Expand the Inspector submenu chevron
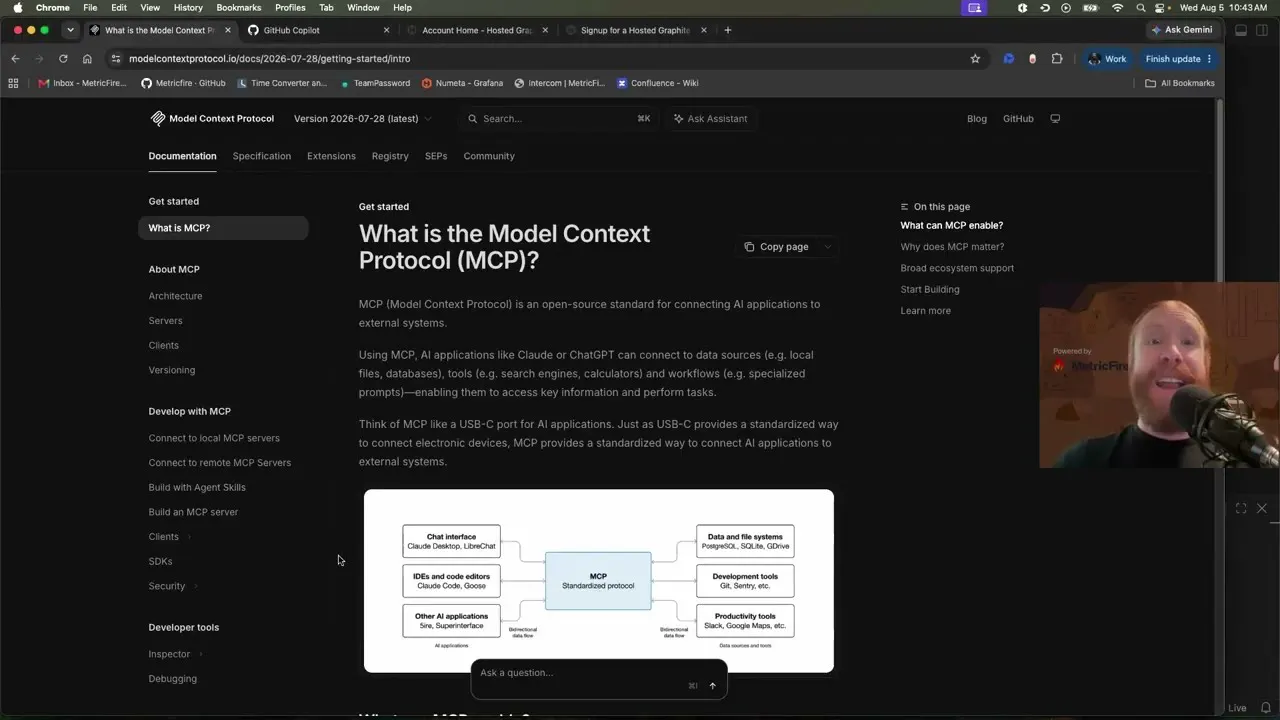This screenshot has width=1280, height=720. 200,654
